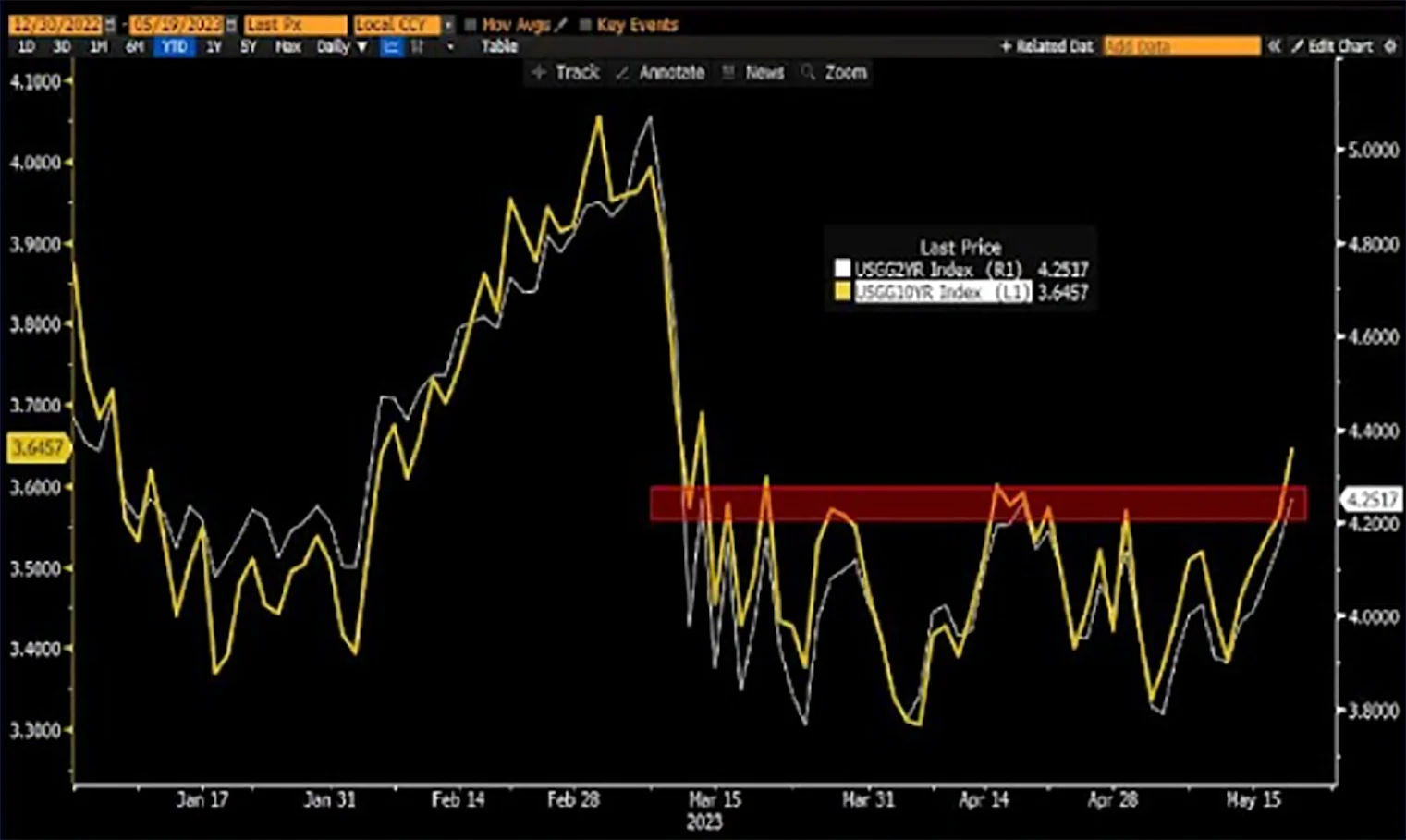This screenshot has height=840, width=1406.
Task: Select the YTD time range
Action: [x=175, y=46]
